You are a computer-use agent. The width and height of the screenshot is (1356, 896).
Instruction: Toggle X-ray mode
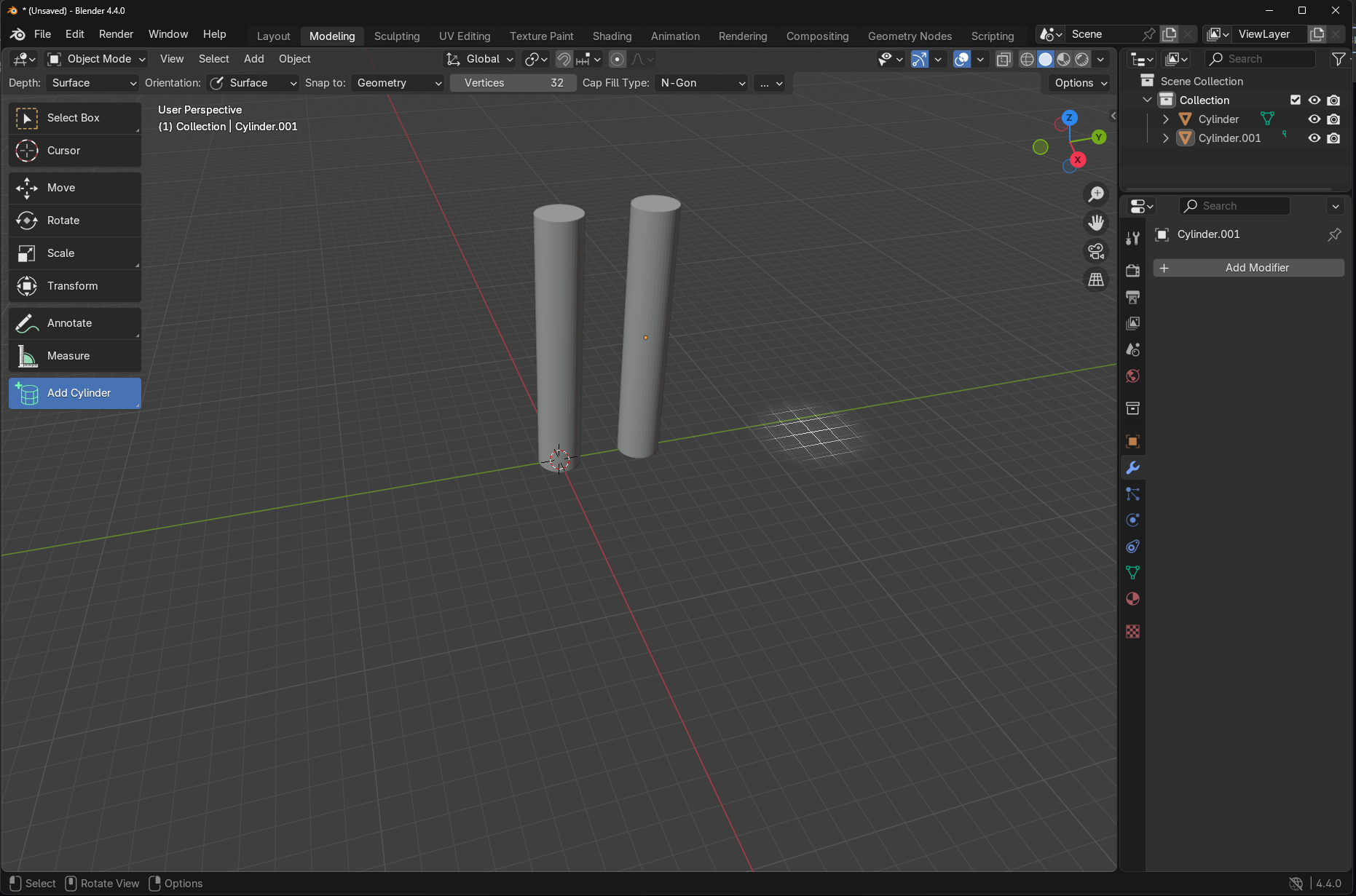click(1004, 60)
